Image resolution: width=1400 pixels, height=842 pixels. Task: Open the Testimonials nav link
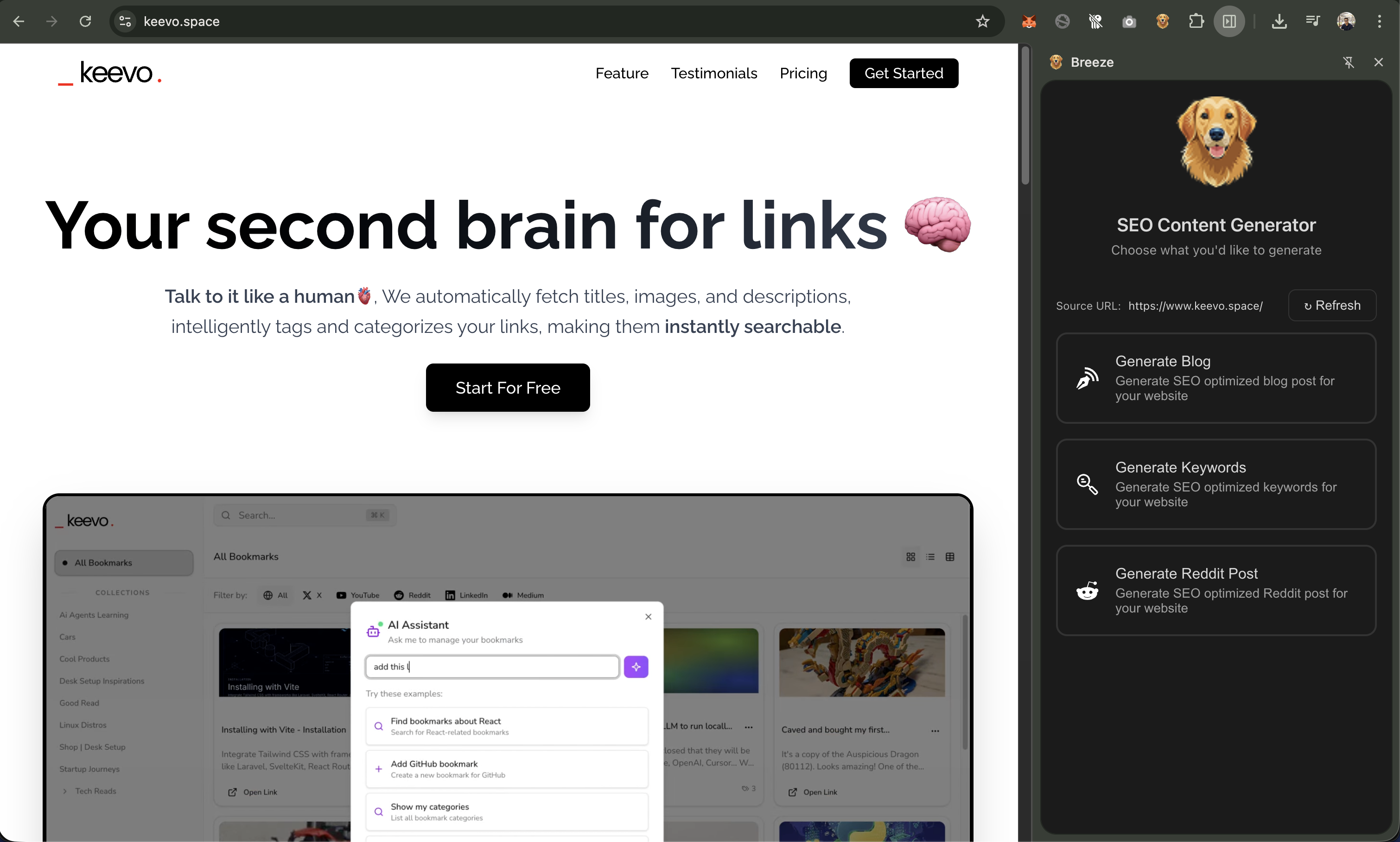coord(713,73)
